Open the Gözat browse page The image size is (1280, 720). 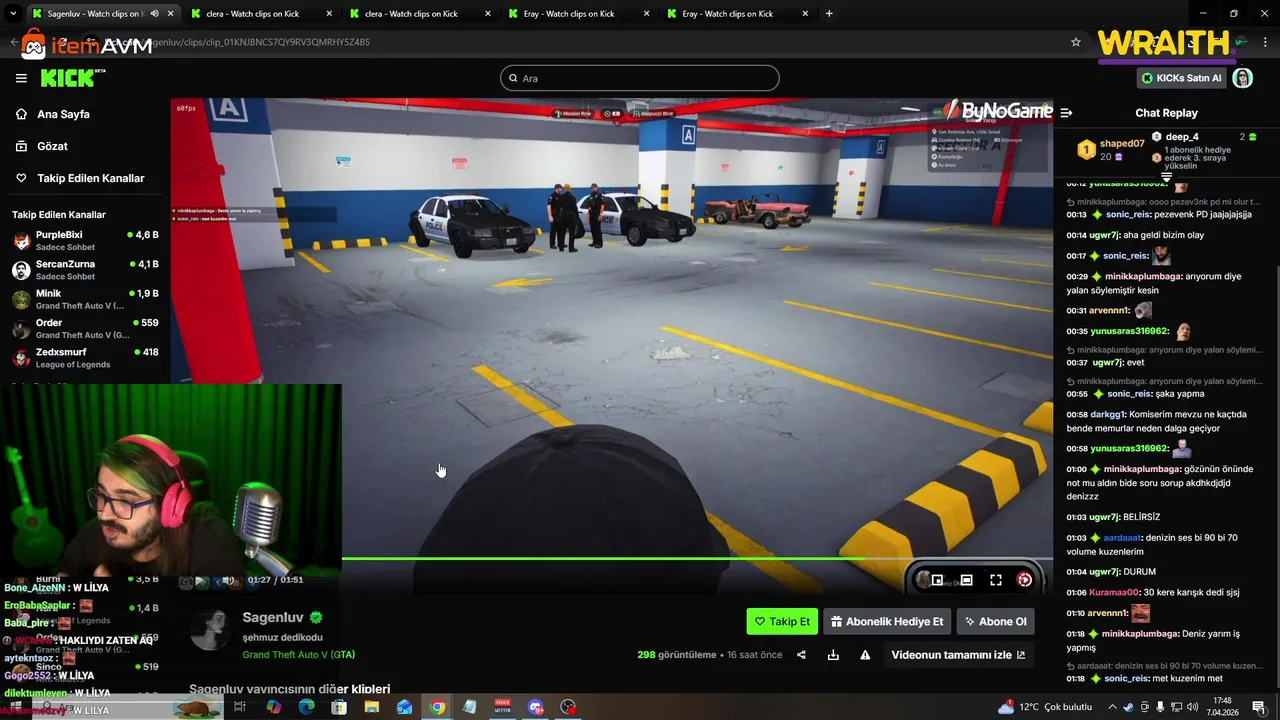point(52,146)
